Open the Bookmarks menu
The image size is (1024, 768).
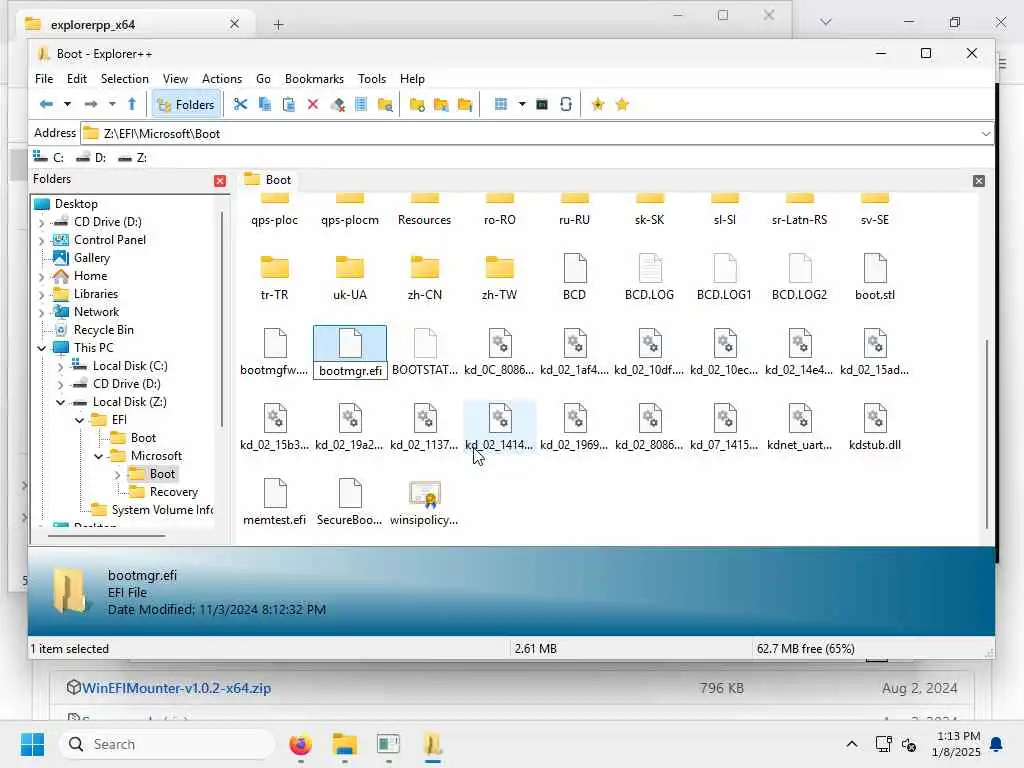click(x=314, y=78)
